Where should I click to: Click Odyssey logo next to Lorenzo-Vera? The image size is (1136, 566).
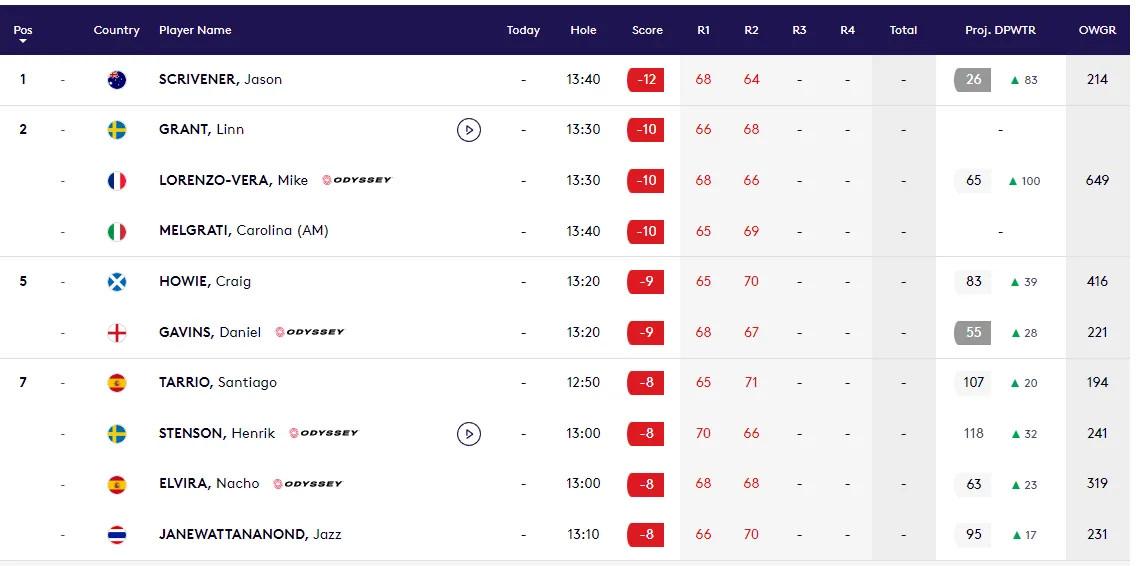(356, 180)
